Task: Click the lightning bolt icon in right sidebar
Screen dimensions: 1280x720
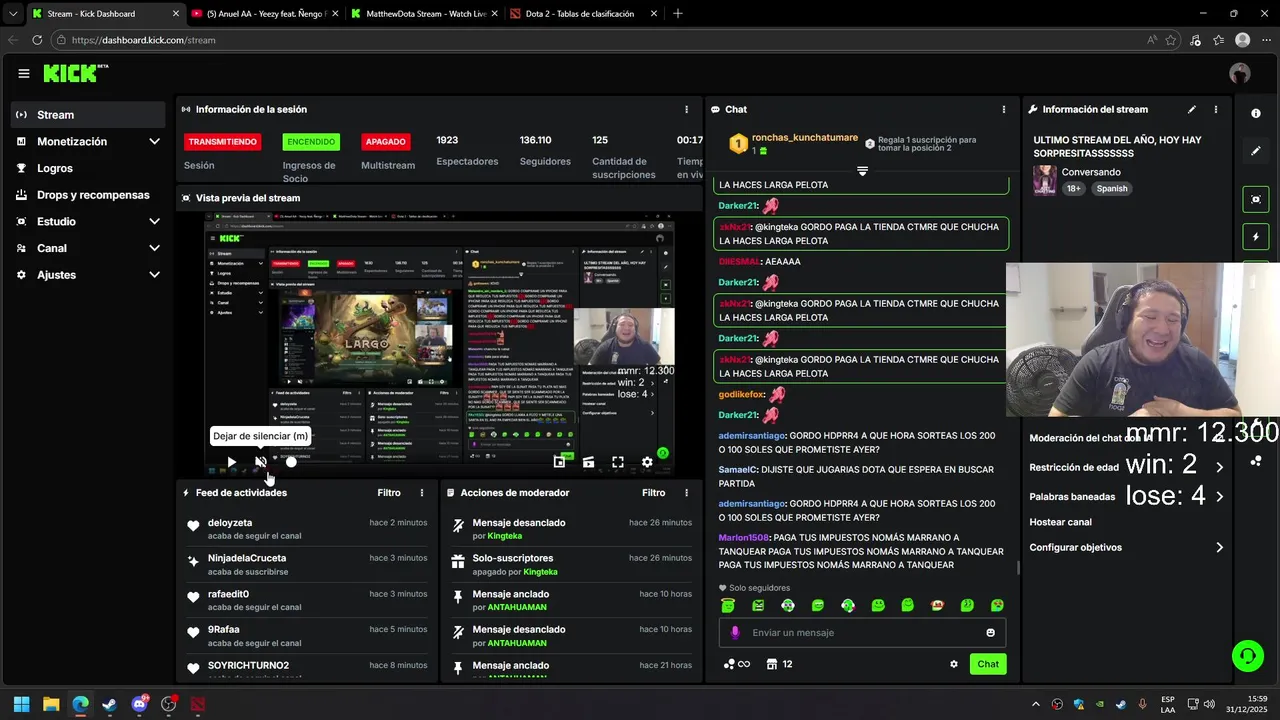Action: (x=1256, y=237)
